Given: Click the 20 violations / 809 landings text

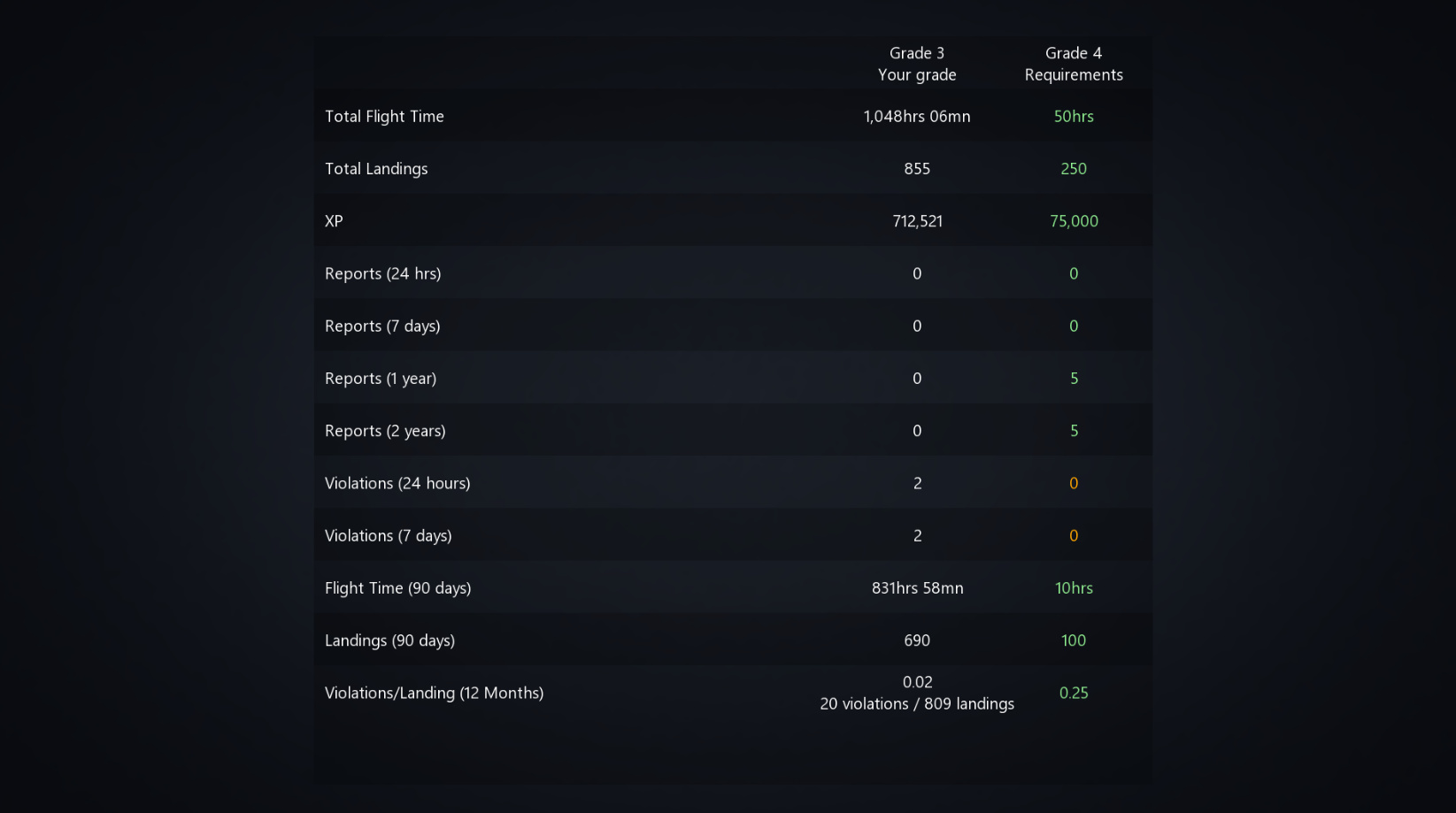Looking at the screenshot, I should (917, 704).
